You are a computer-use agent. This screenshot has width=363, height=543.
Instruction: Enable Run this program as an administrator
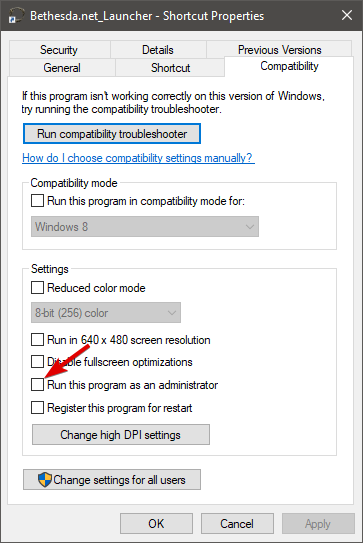point(37,385)
